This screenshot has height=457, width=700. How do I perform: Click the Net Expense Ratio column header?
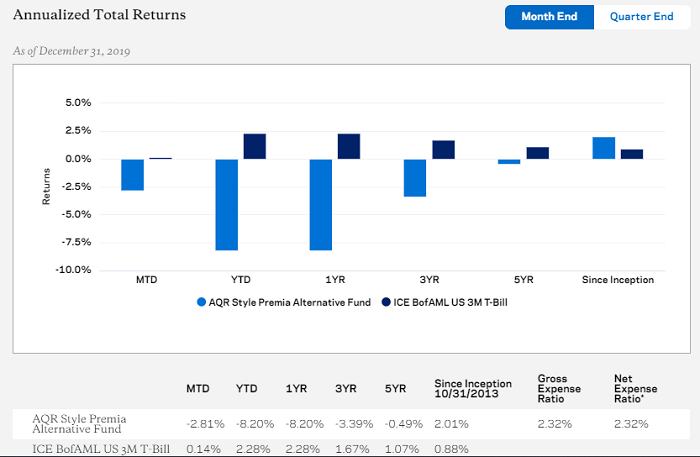click(635, 389)
